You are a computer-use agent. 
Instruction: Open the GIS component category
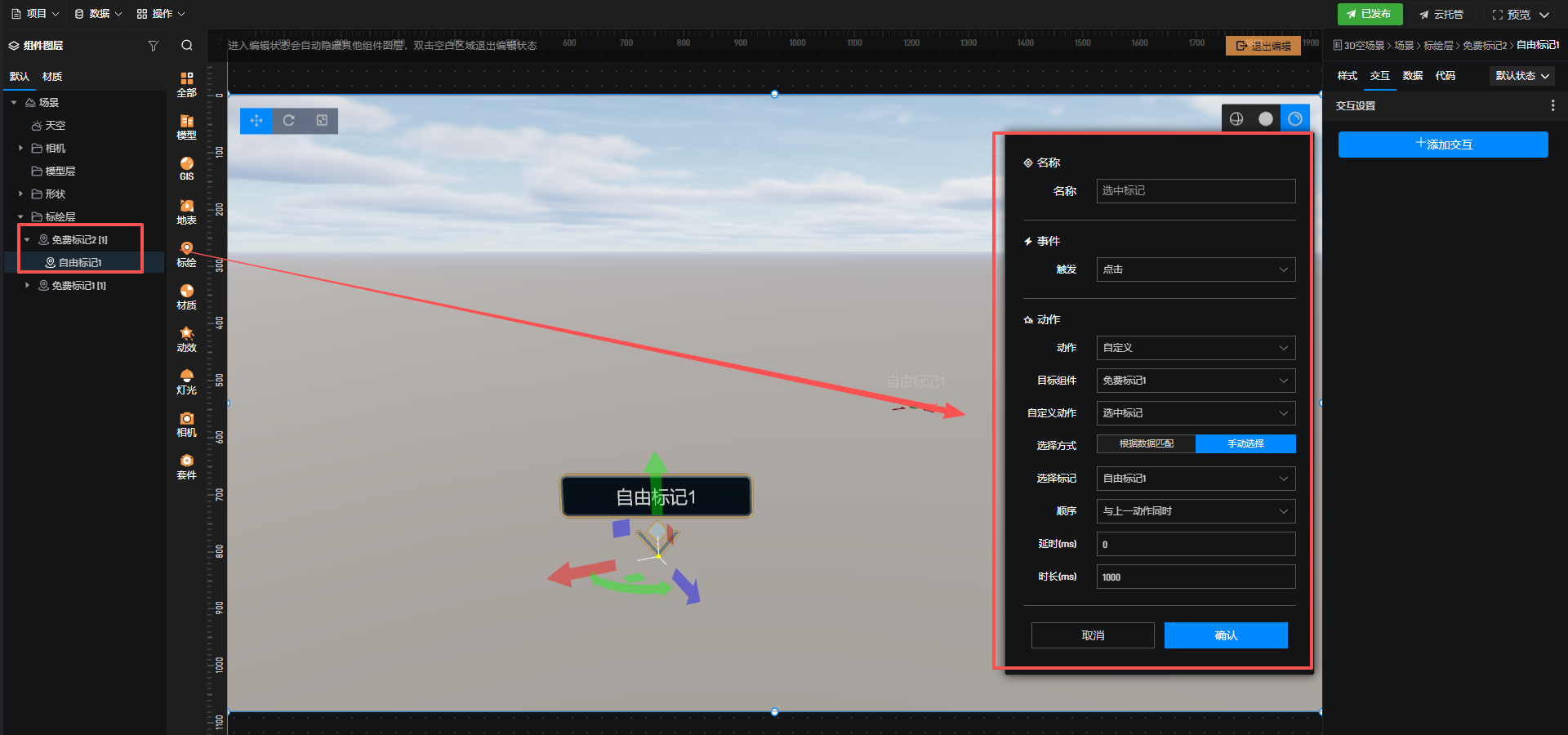pyautogui.click(x=186, y=169)
